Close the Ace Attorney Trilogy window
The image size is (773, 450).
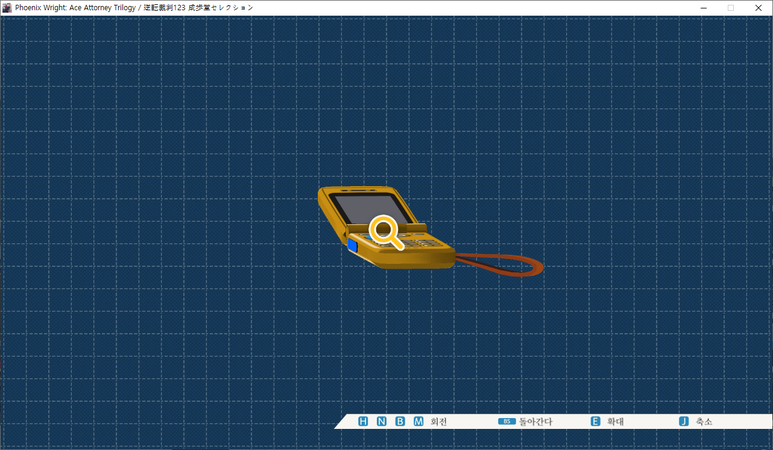(758, 8)
